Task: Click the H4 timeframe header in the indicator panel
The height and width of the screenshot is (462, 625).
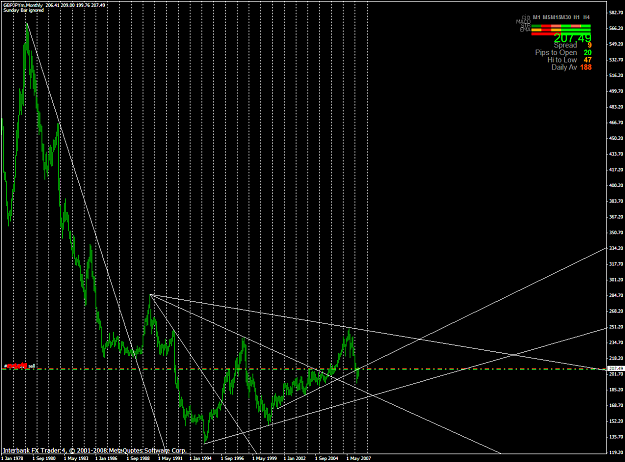Action: pyautogui.click(x=586, y=18)
